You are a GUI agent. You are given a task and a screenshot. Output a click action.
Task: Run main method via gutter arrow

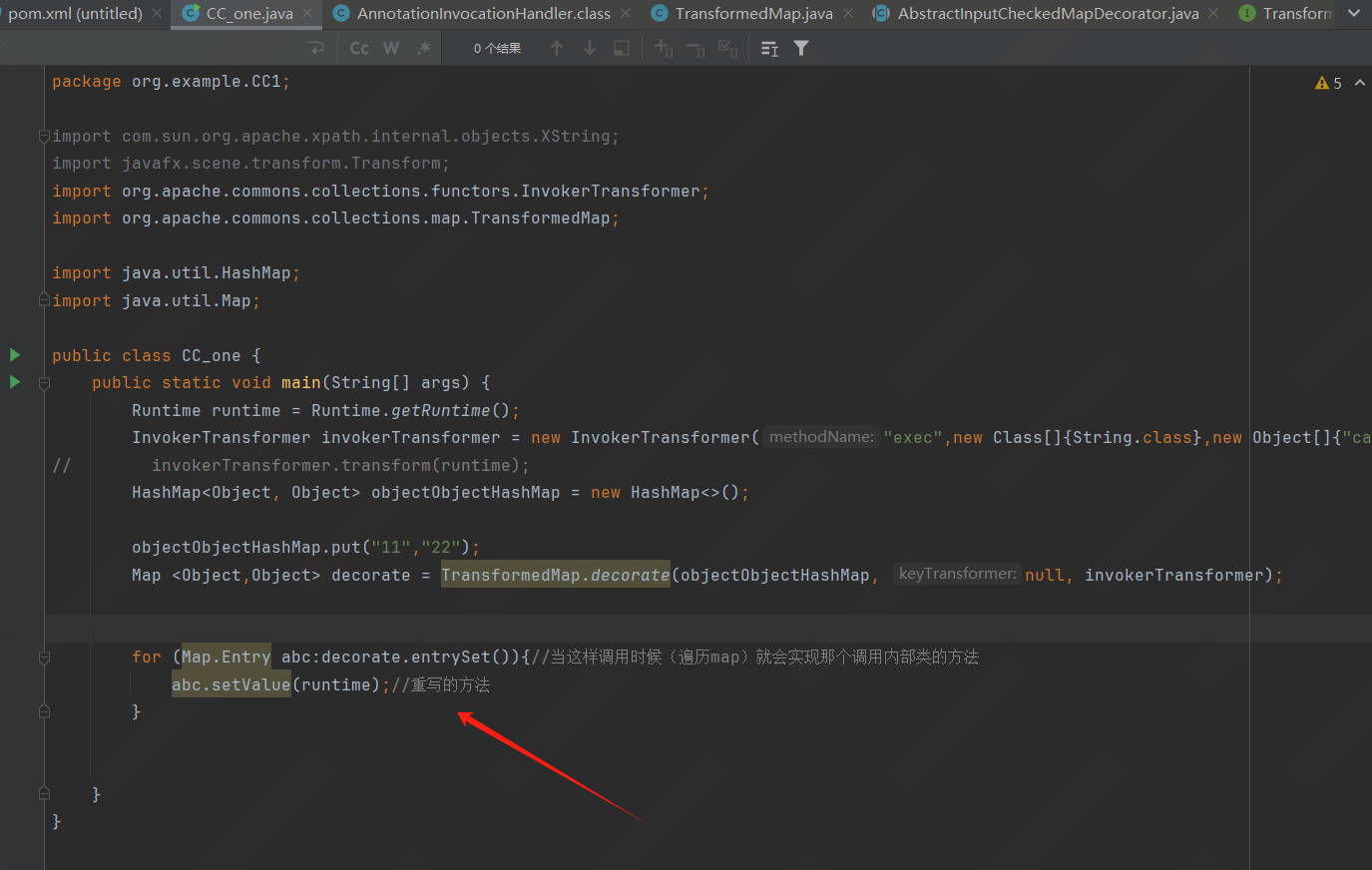pos(15,382)
